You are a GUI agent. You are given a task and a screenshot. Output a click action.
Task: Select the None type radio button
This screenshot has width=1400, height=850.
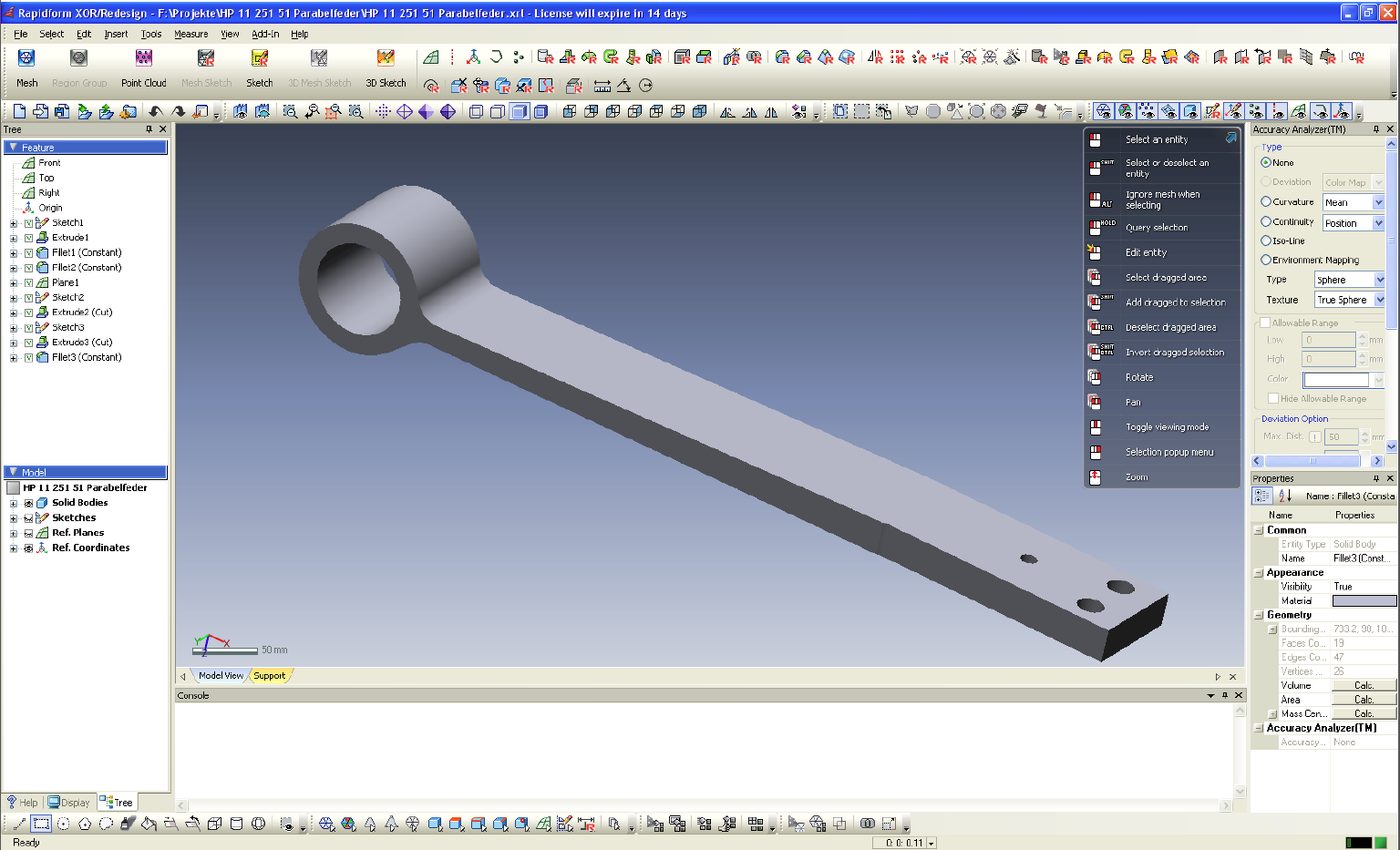[1266, 162]
